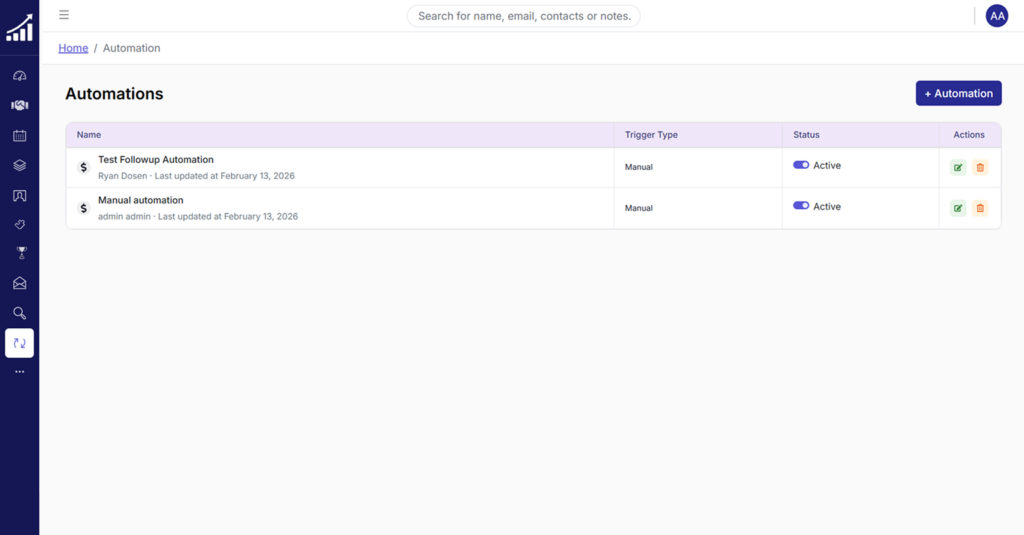Viewport: 1024px width, 535px height.
Task: Focus the global search input field
Action: coord(523,16)
